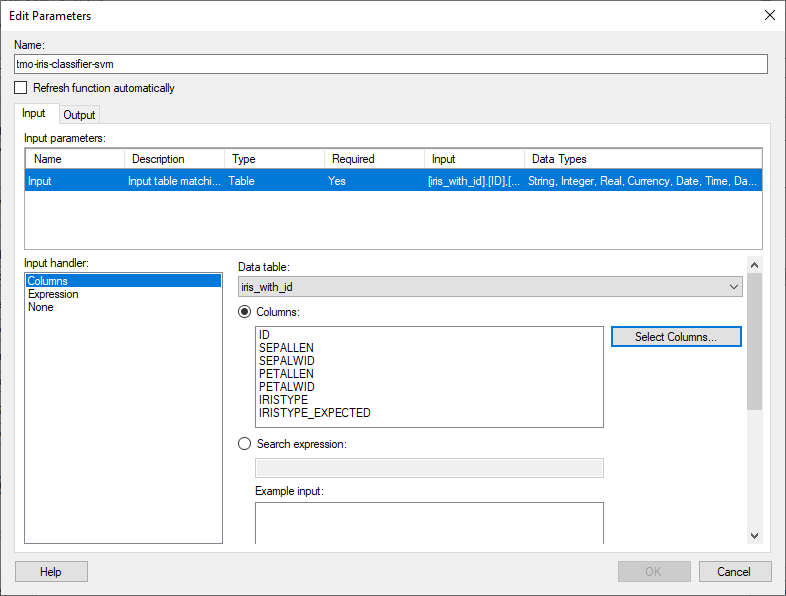Select the Search expression radio button

point(245,444)
